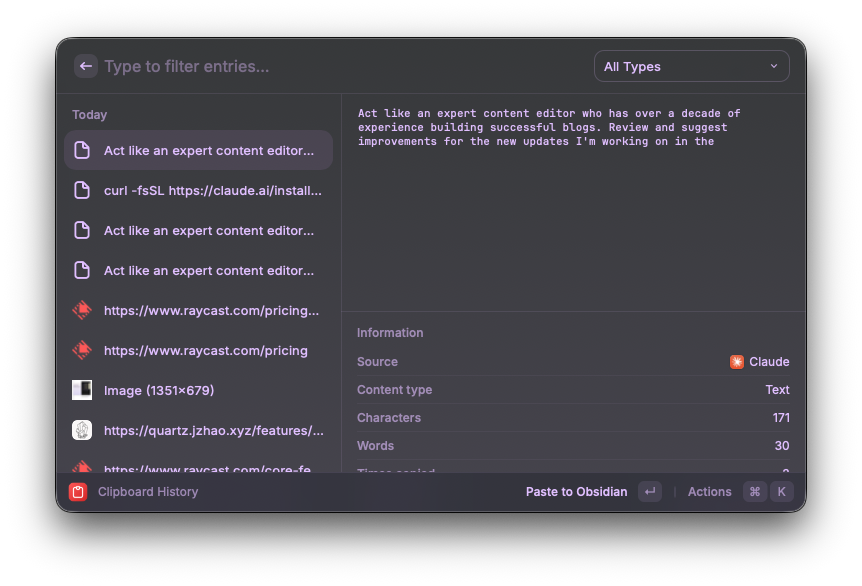
Task: Open the Image entry's thumbnail preview
Action: 82,390
